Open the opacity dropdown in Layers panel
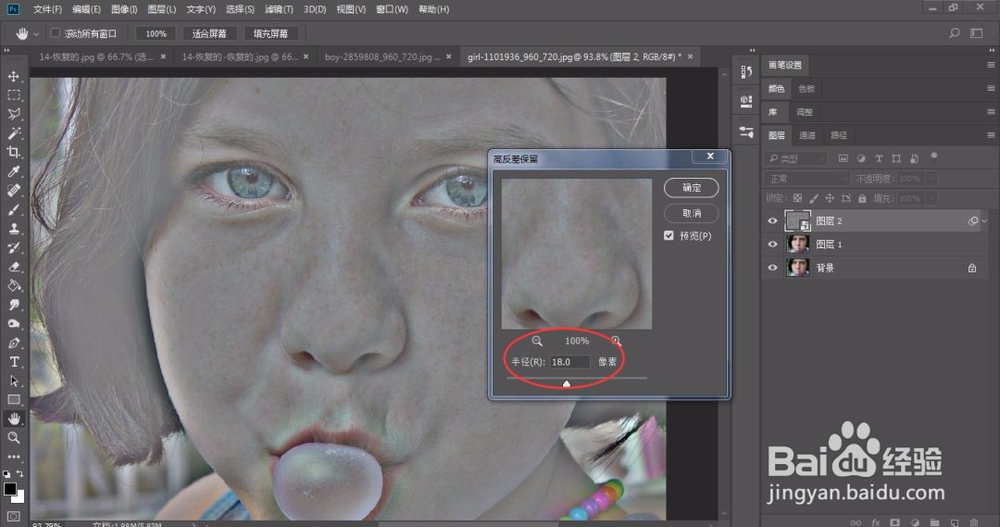 coord(932,179)
